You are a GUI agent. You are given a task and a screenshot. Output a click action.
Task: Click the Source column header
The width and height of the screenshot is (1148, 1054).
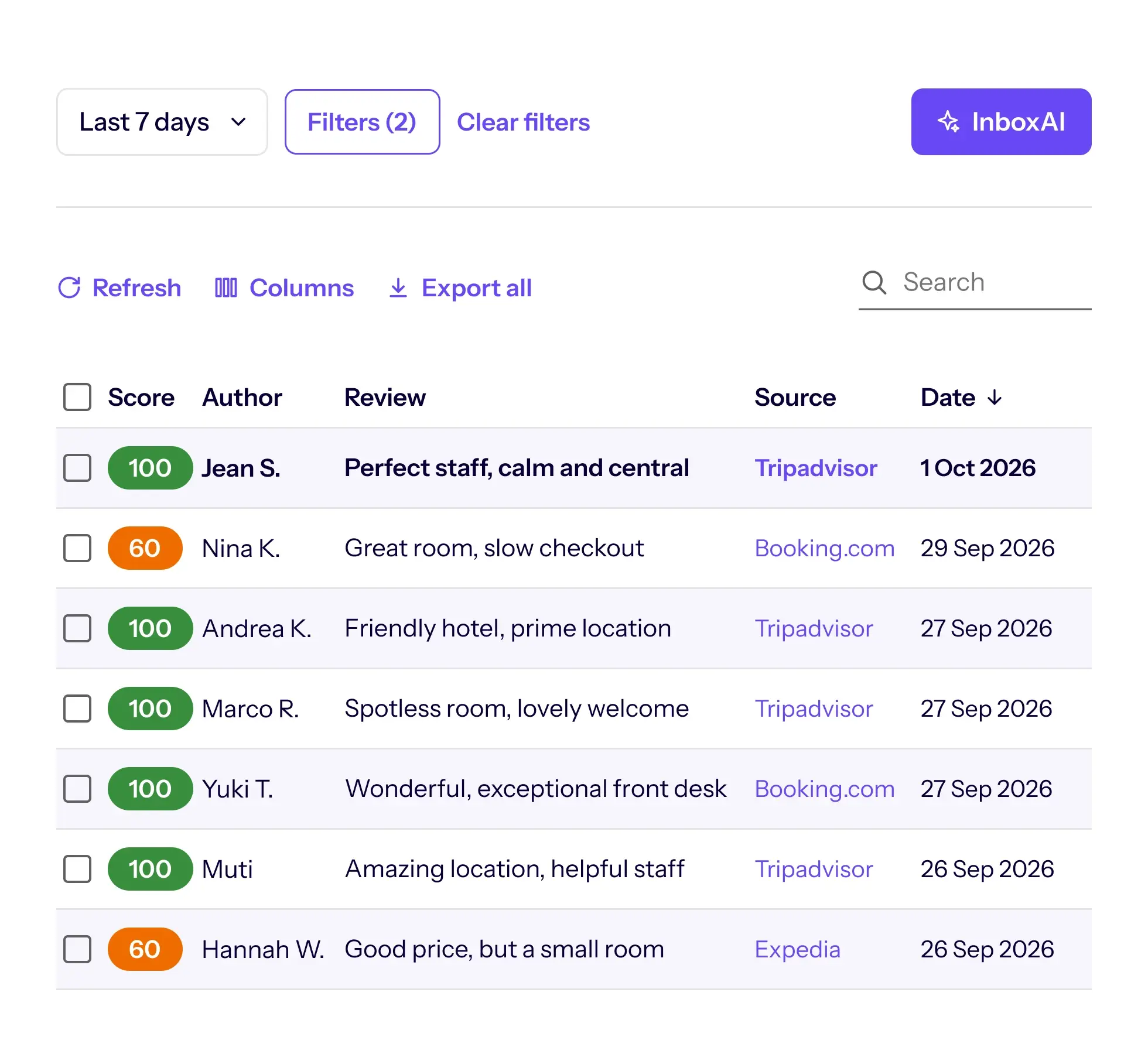(x=795, y=398)
